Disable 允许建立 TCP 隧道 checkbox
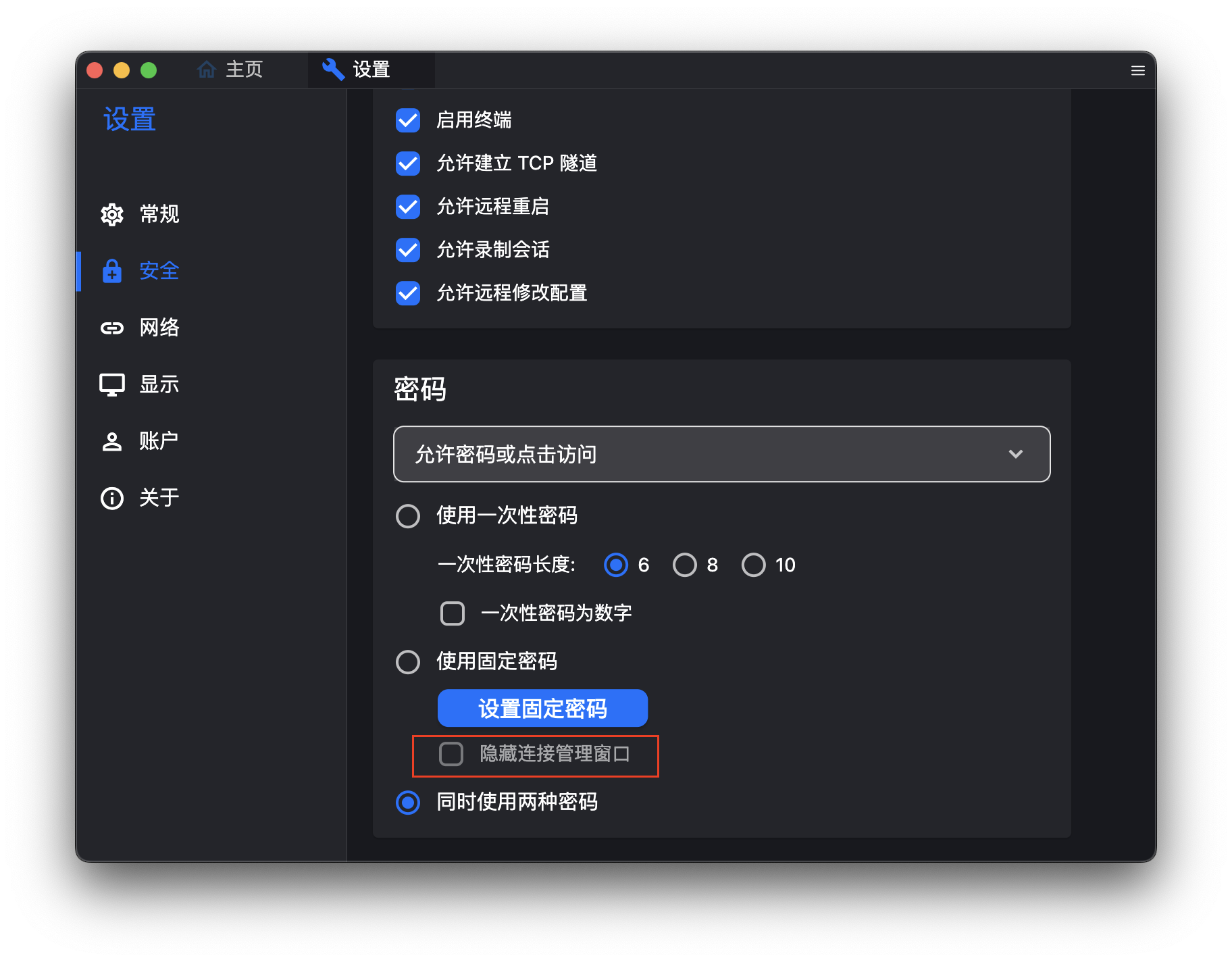Screen dimensions: 1232x962 click(x=408, y=163)
